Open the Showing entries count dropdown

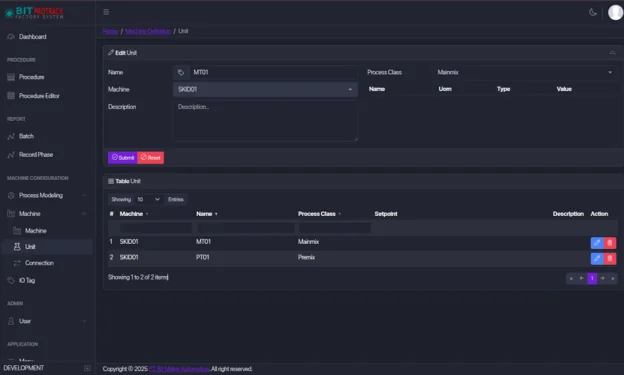pyautogui.click(x=149, y=199)
